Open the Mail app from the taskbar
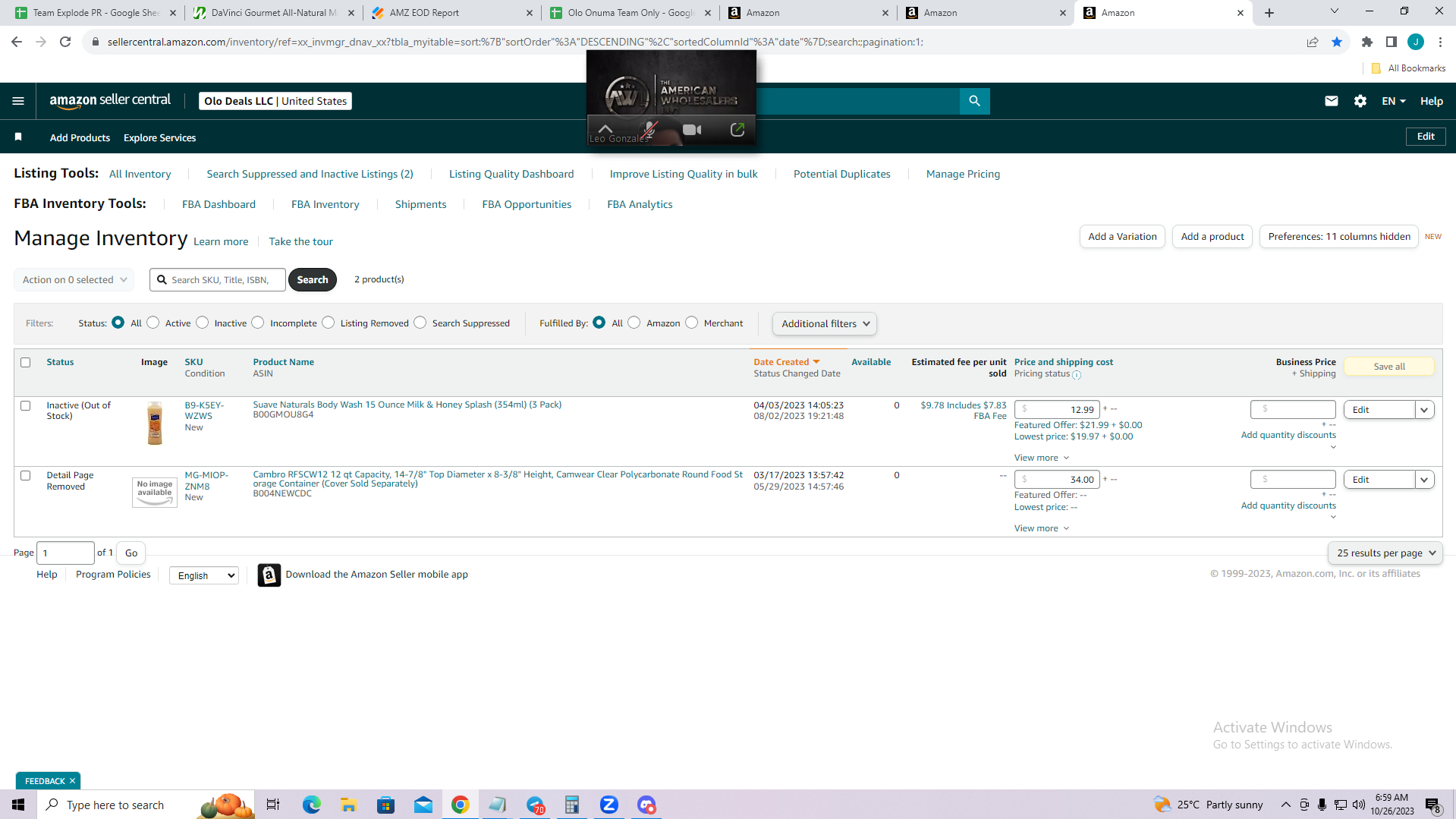 point(423,805)
